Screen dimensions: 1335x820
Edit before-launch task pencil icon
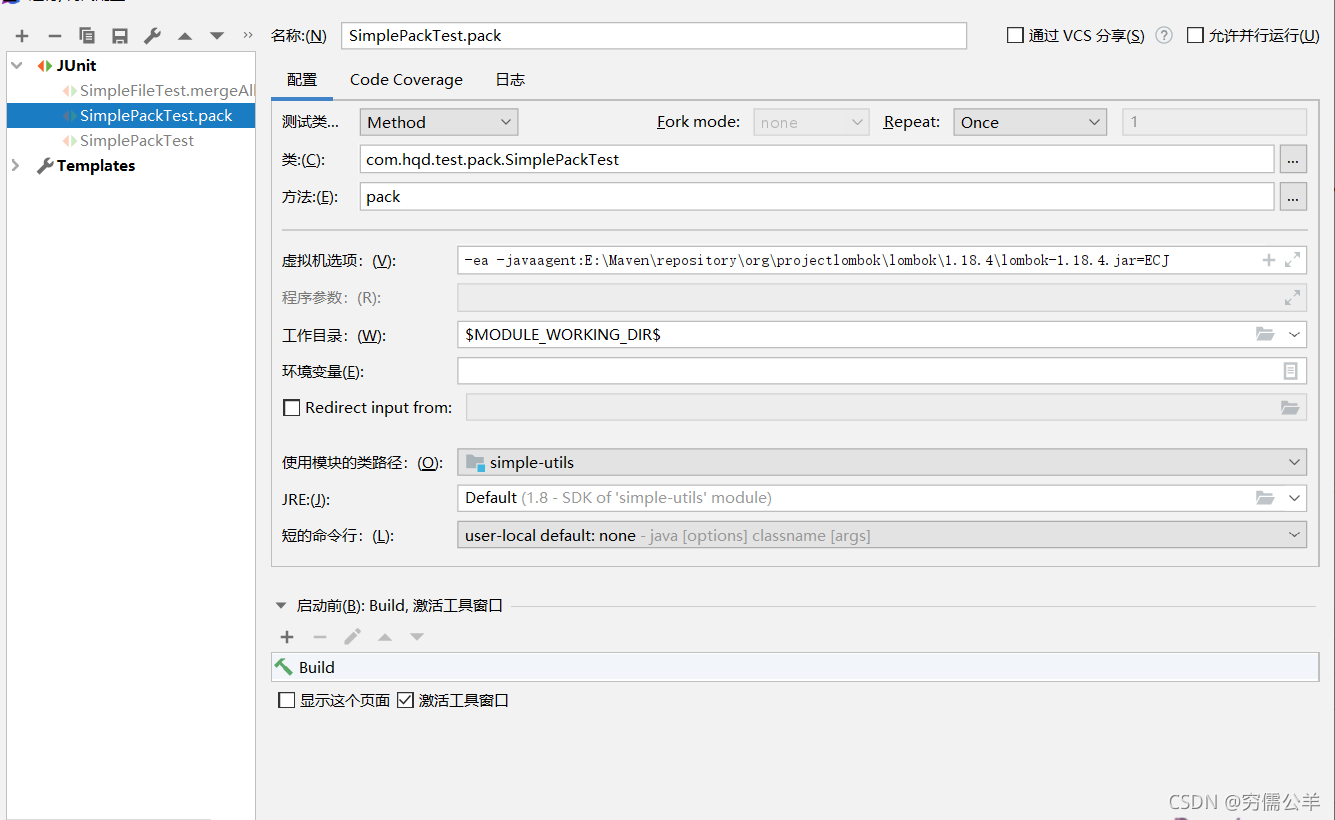(352, 637)
